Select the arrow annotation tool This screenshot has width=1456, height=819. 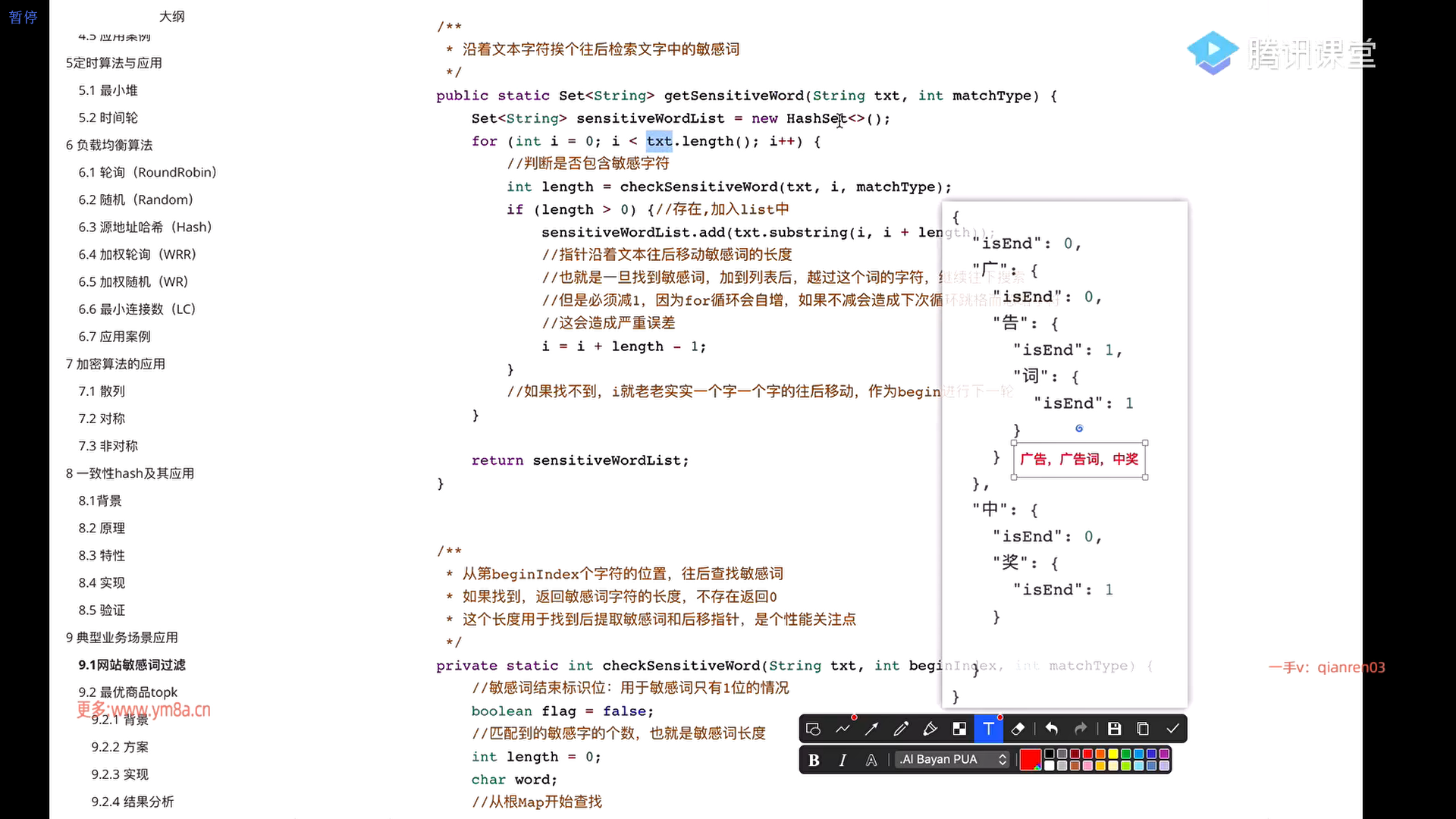click(x=871, y=729)
